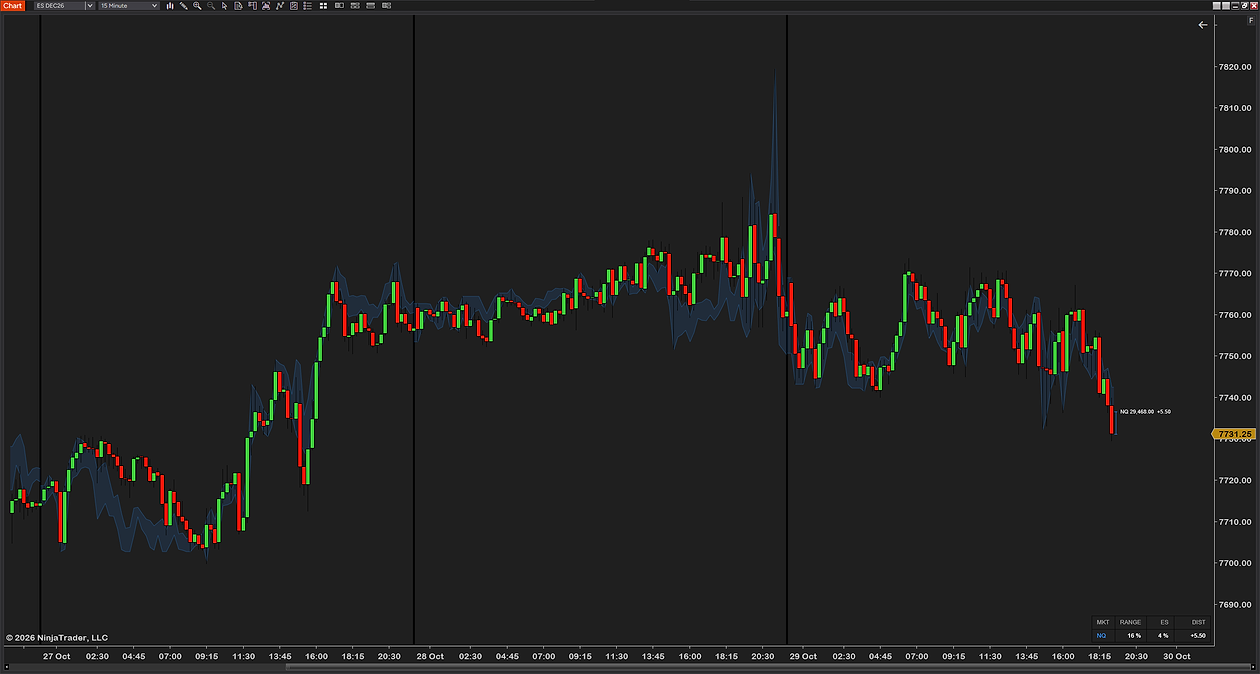Click the RANGE column header

(x=1130, y=622)
